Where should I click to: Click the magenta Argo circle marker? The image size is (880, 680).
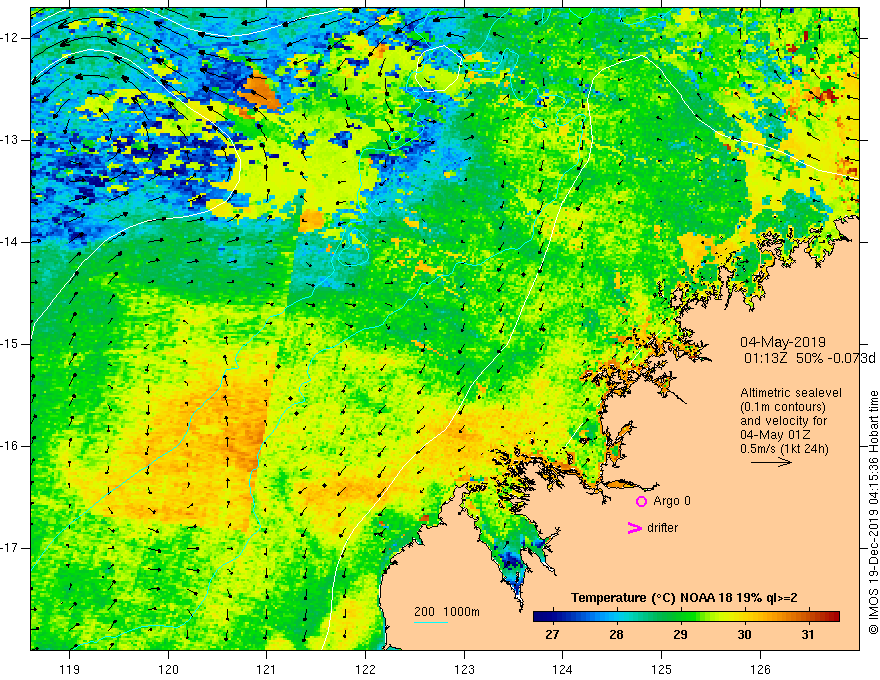[642, 500]
